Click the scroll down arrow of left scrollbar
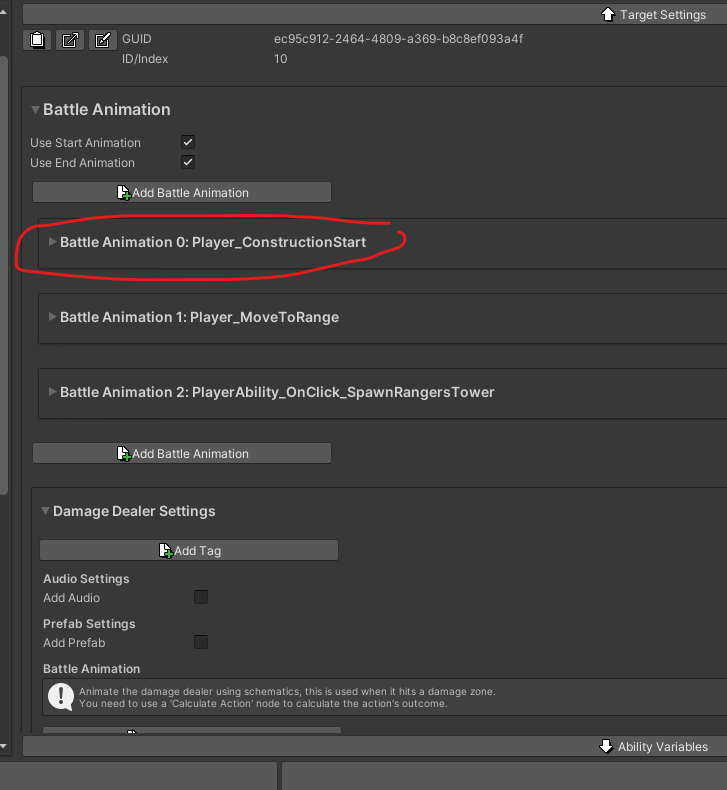The image size is (727, 790). pyautogui.click(x=4, y=746)
